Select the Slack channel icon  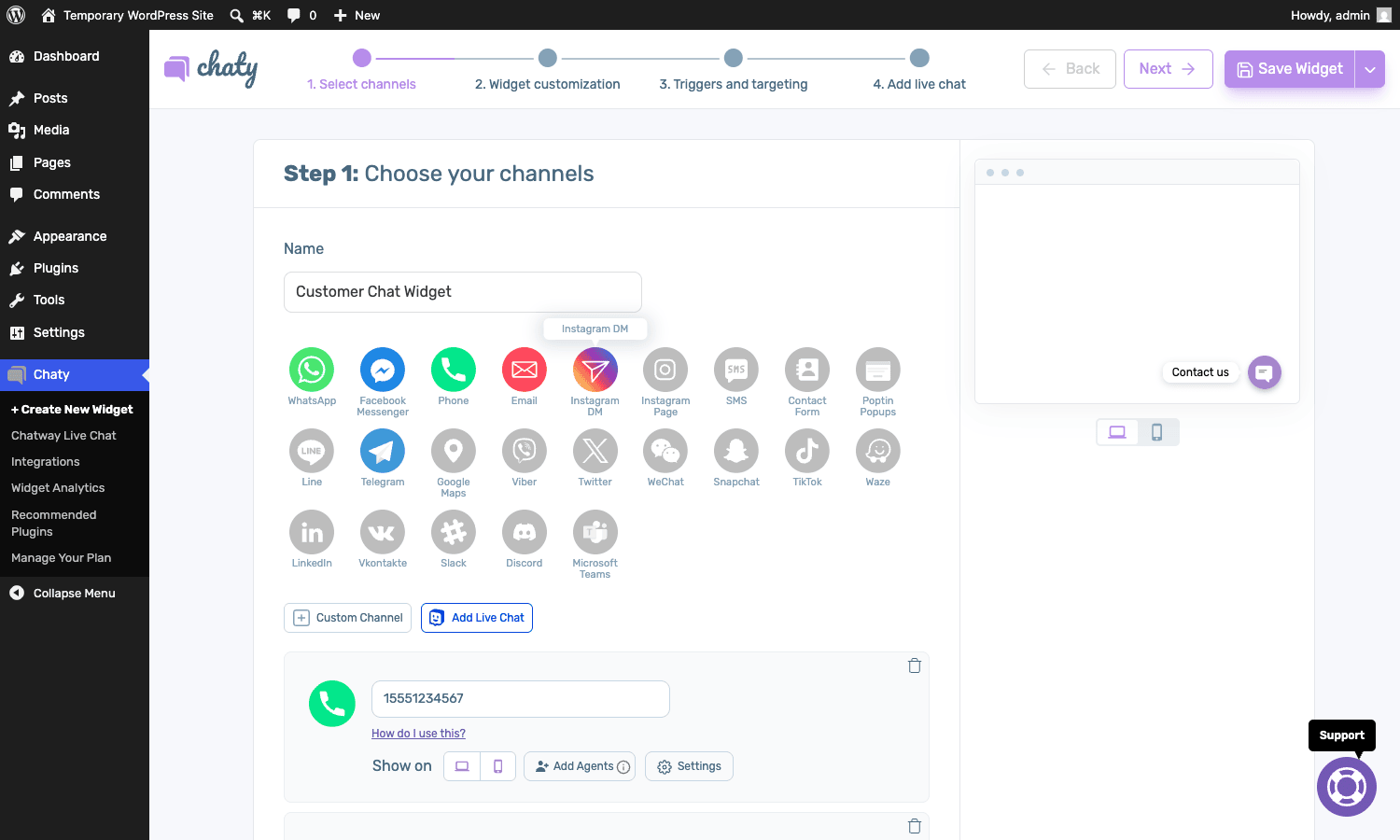(454, 533)
